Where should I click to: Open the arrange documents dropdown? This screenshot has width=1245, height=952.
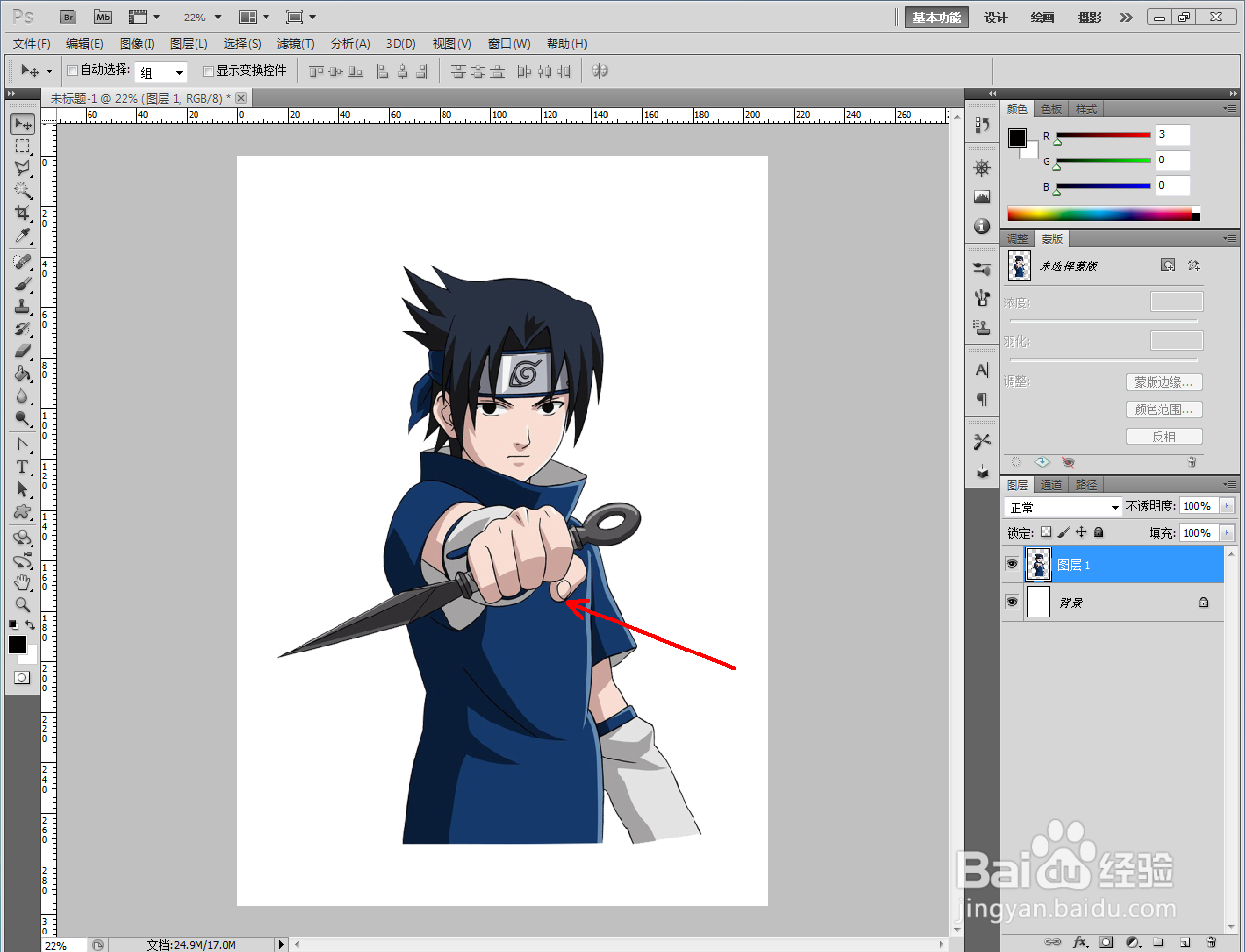[x=255, y=18]
